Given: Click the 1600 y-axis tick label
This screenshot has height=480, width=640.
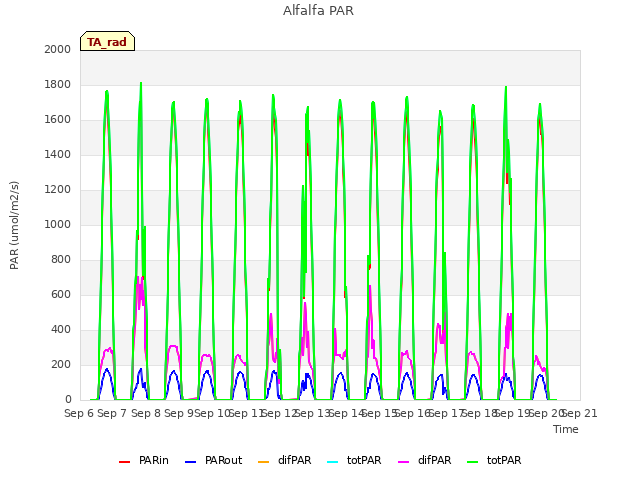Looking at the screenshot, I should coord(58,120).
